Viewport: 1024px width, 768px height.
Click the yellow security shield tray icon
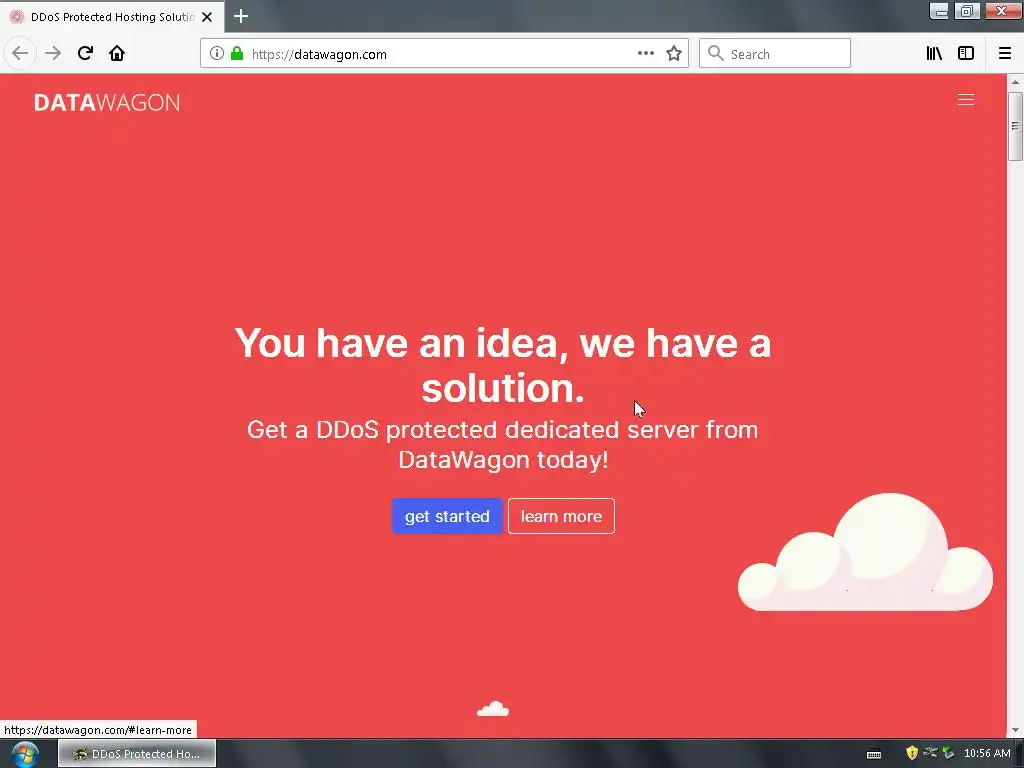pos(912,753)
